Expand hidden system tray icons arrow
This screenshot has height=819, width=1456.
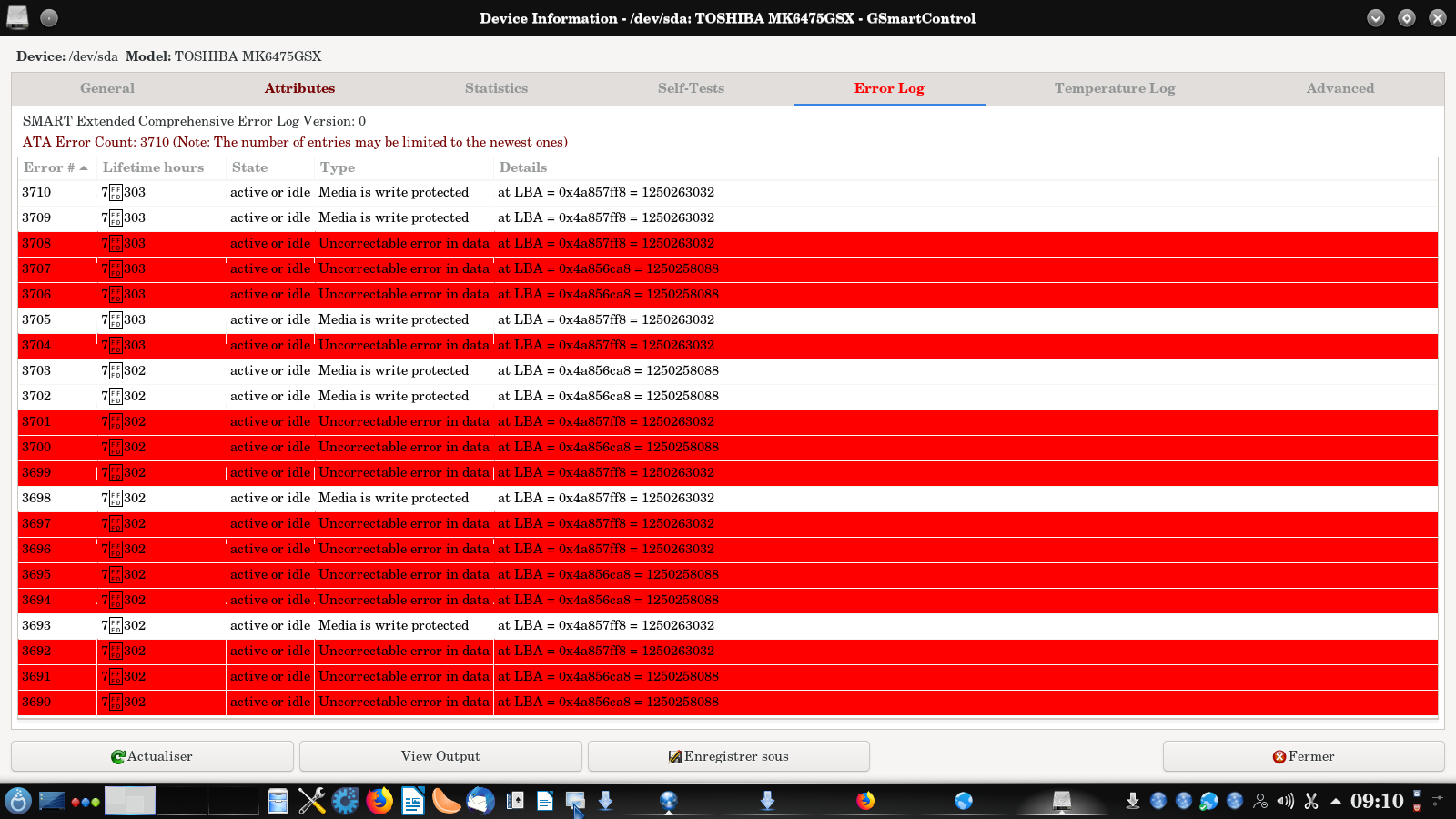point(1336,801)
